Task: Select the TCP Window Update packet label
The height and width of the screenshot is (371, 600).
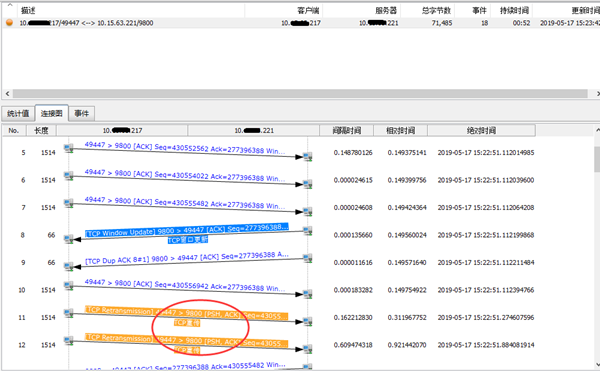Action: tap(187, 230)
